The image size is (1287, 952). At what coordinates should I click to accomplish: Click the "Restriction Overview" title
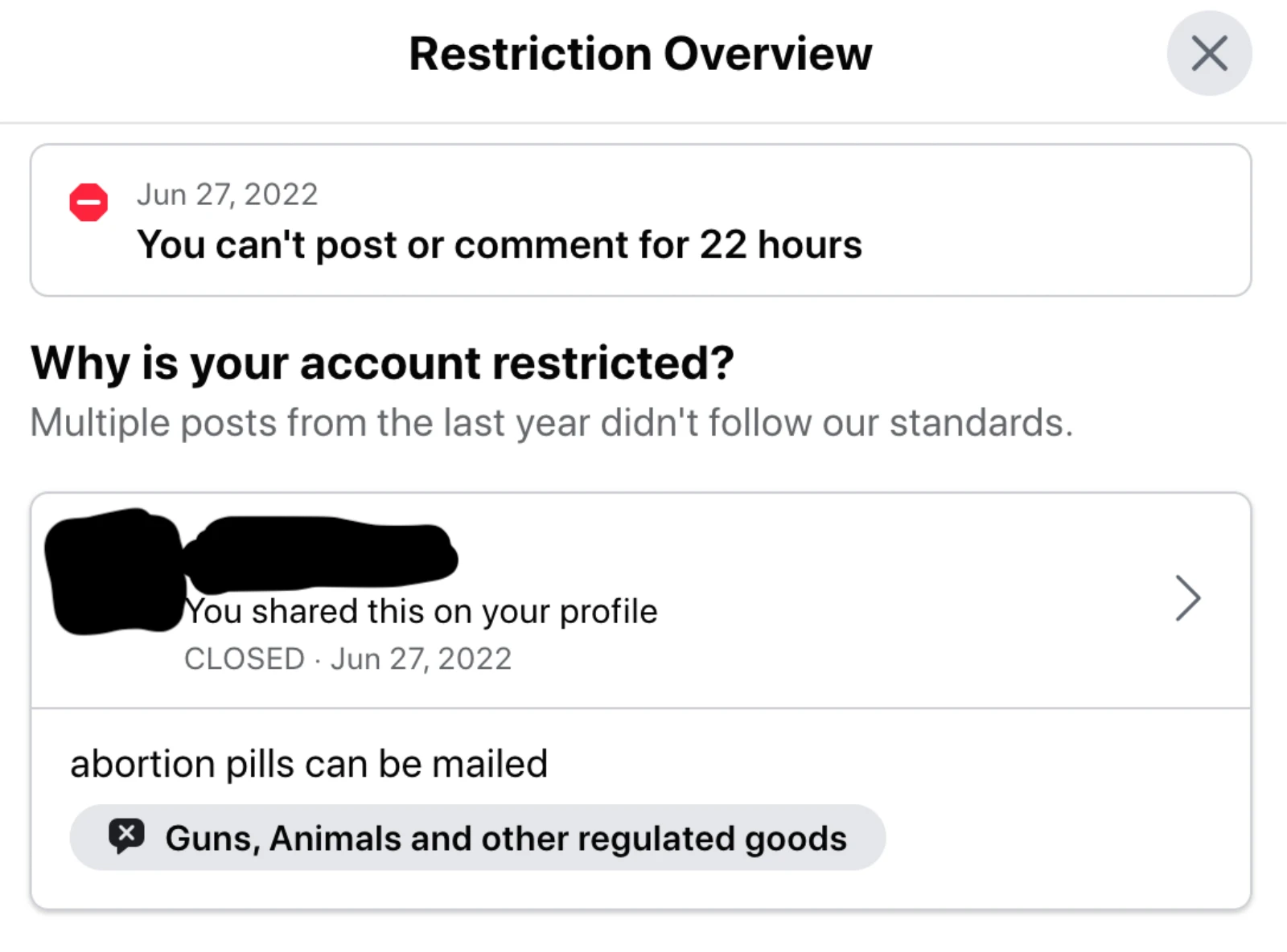pos(640,54)
